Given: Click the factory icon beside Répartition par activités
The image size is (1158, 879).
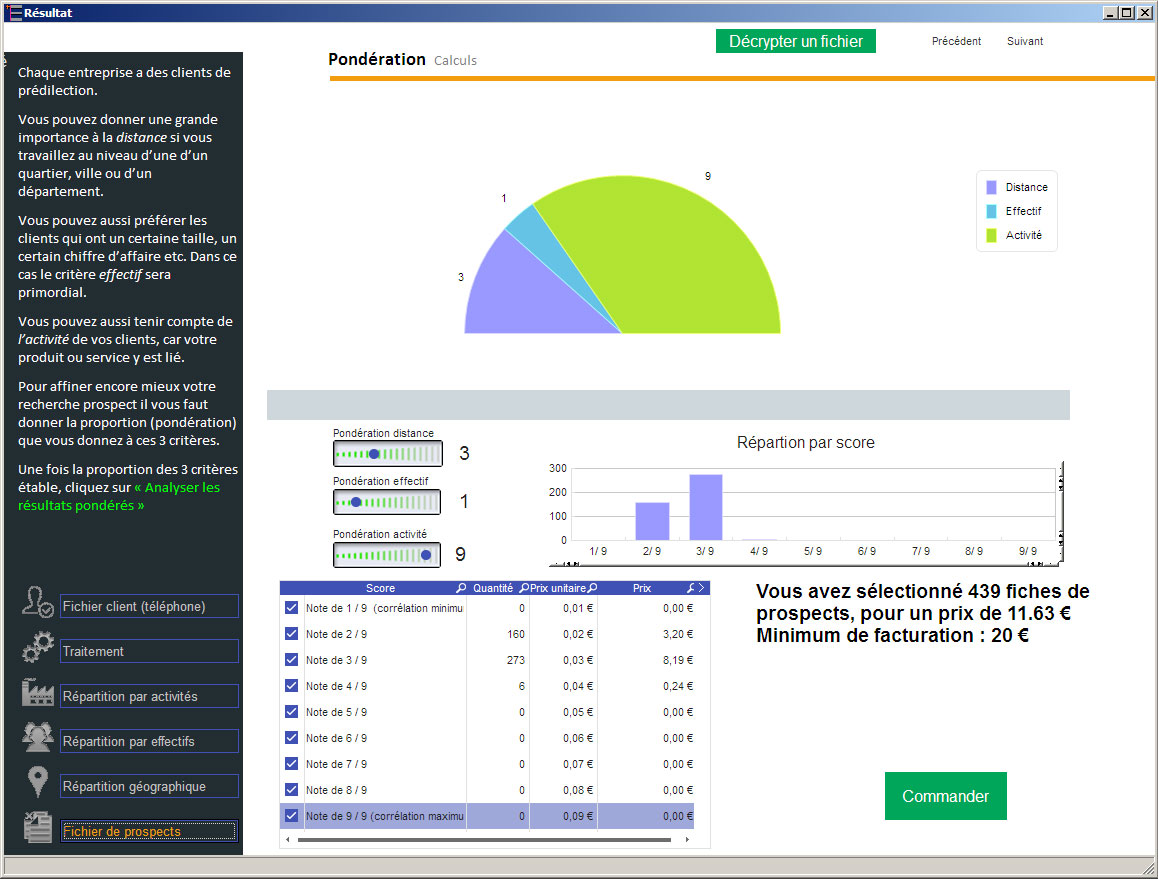Looking at the screenshot, I should point(38,692).
